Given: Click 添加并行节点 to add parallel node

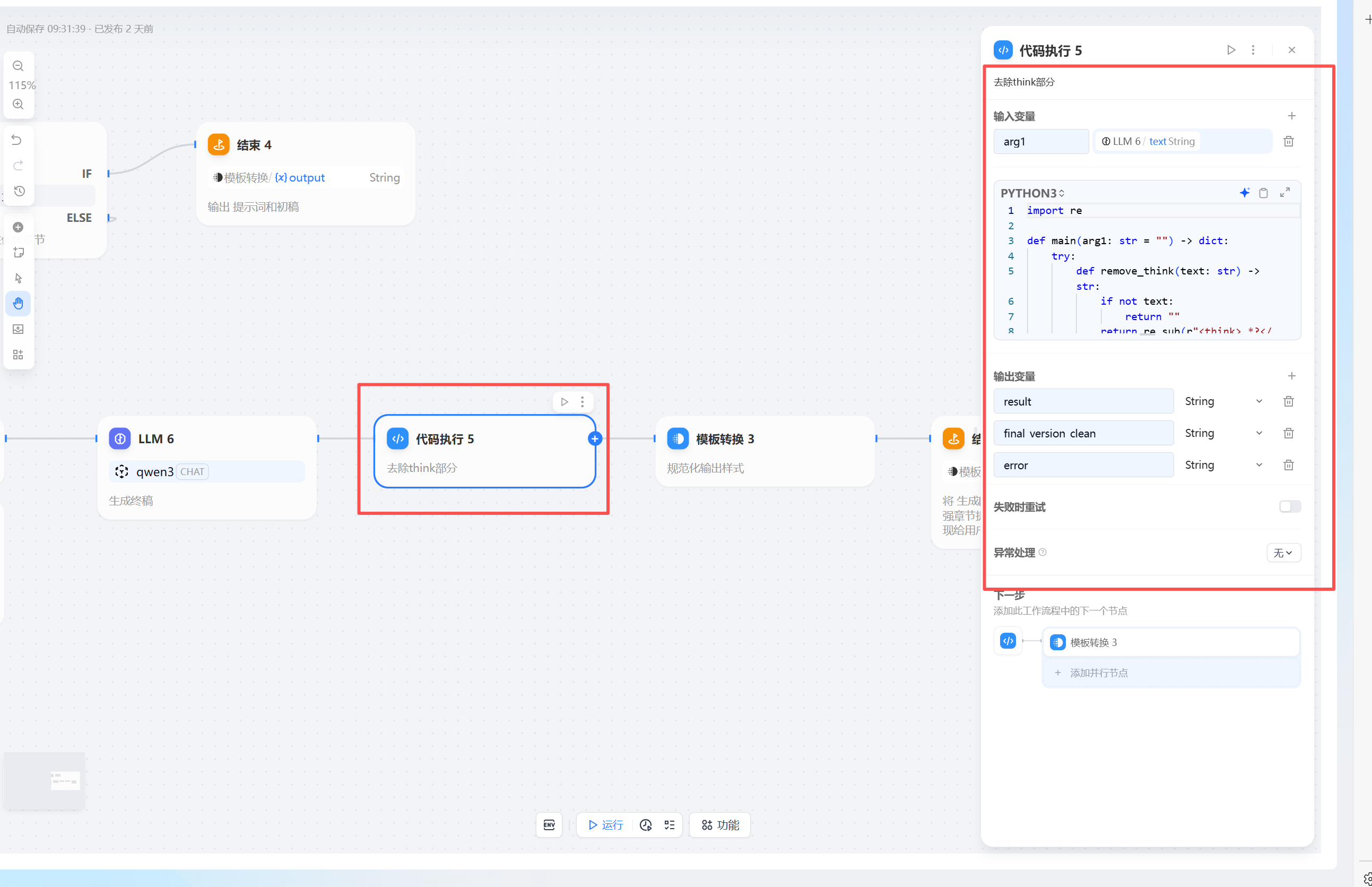Looking at the screenshot, I should (x=1098, y=673).
